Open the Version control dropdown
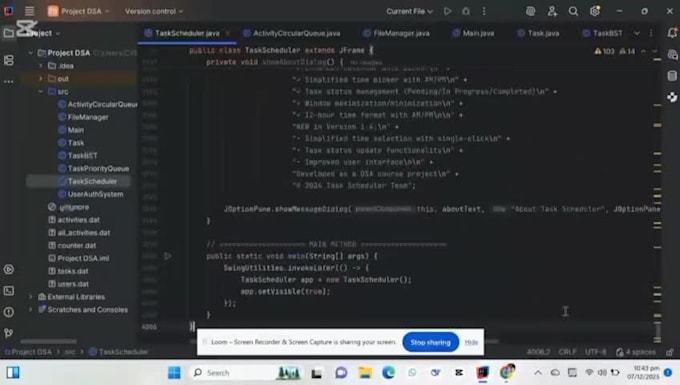The width and height of the screenshot is (680, 385). (154, 11)
